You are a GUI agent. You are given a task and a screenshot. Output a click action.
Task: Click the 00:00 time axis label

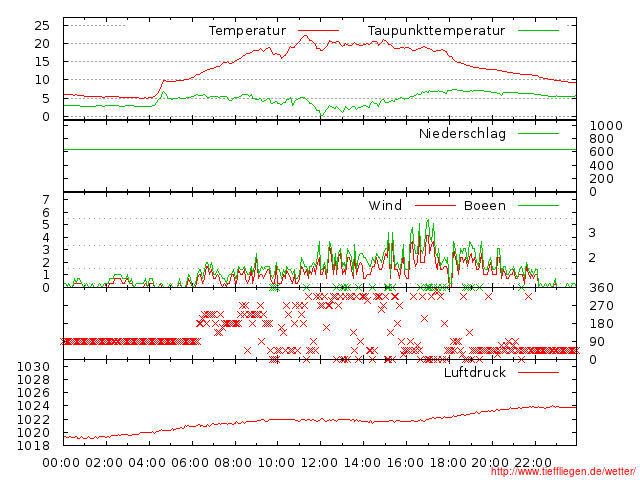(61, 463)
